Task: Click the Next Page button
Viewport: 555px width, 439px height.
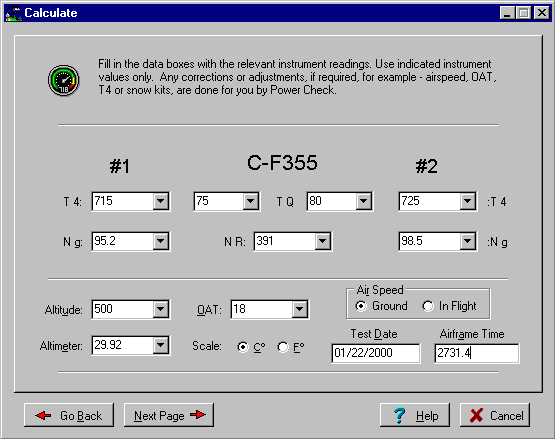Action: pyautogui.click(x=169, y=415)
